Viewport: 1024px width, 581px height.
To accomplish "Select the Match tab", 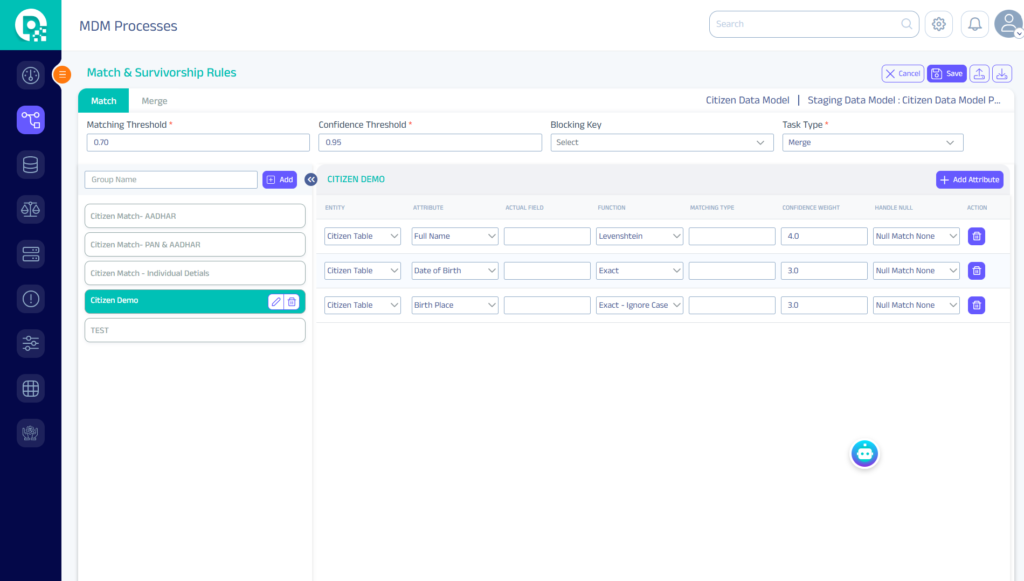I will coord(104,101).
